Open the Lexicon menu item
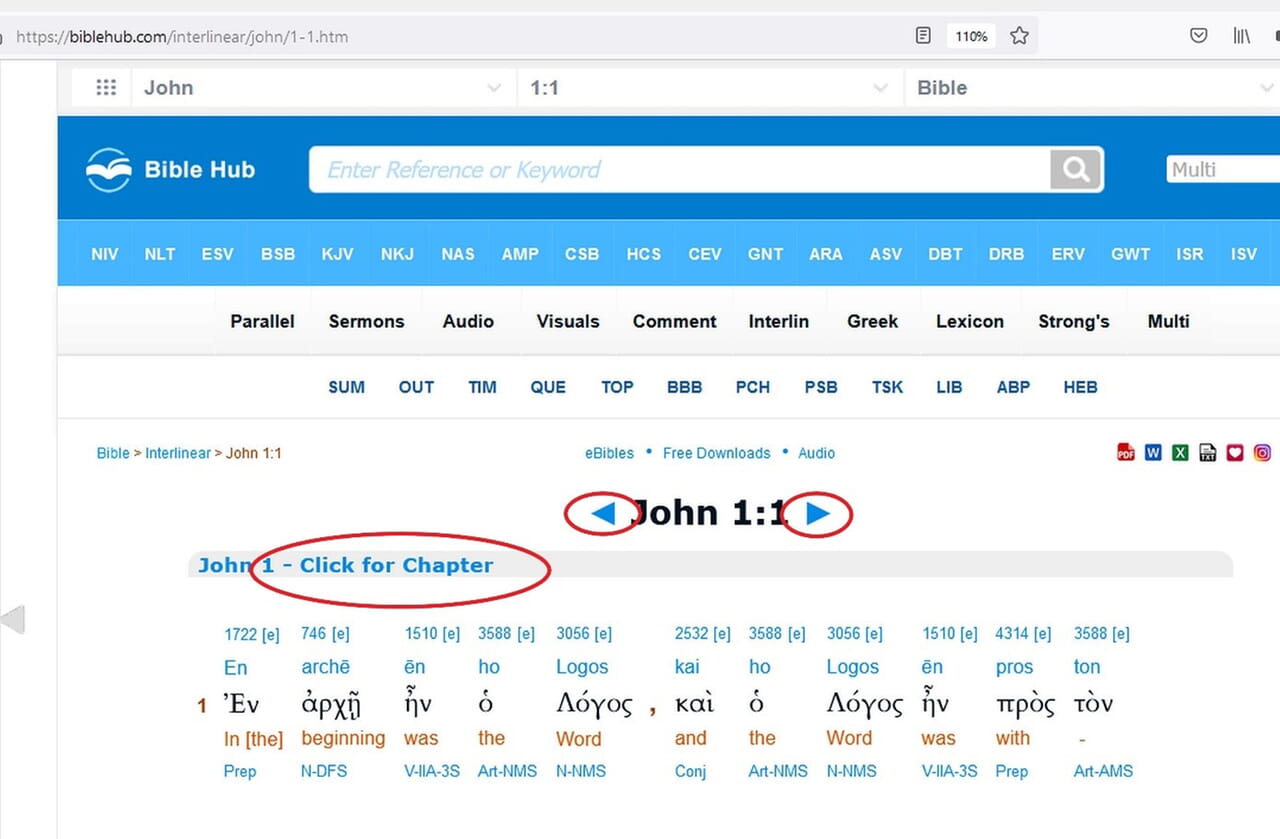The image size is (1280, 839). [970, 321]
